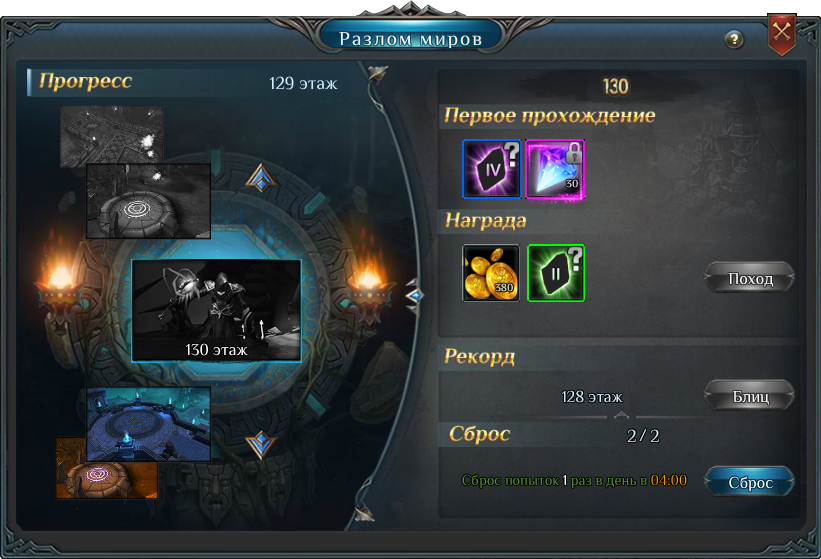Click the purple IV shard reward icon
The width and height of the screenshot is (821, 559).
pos(492,169)
